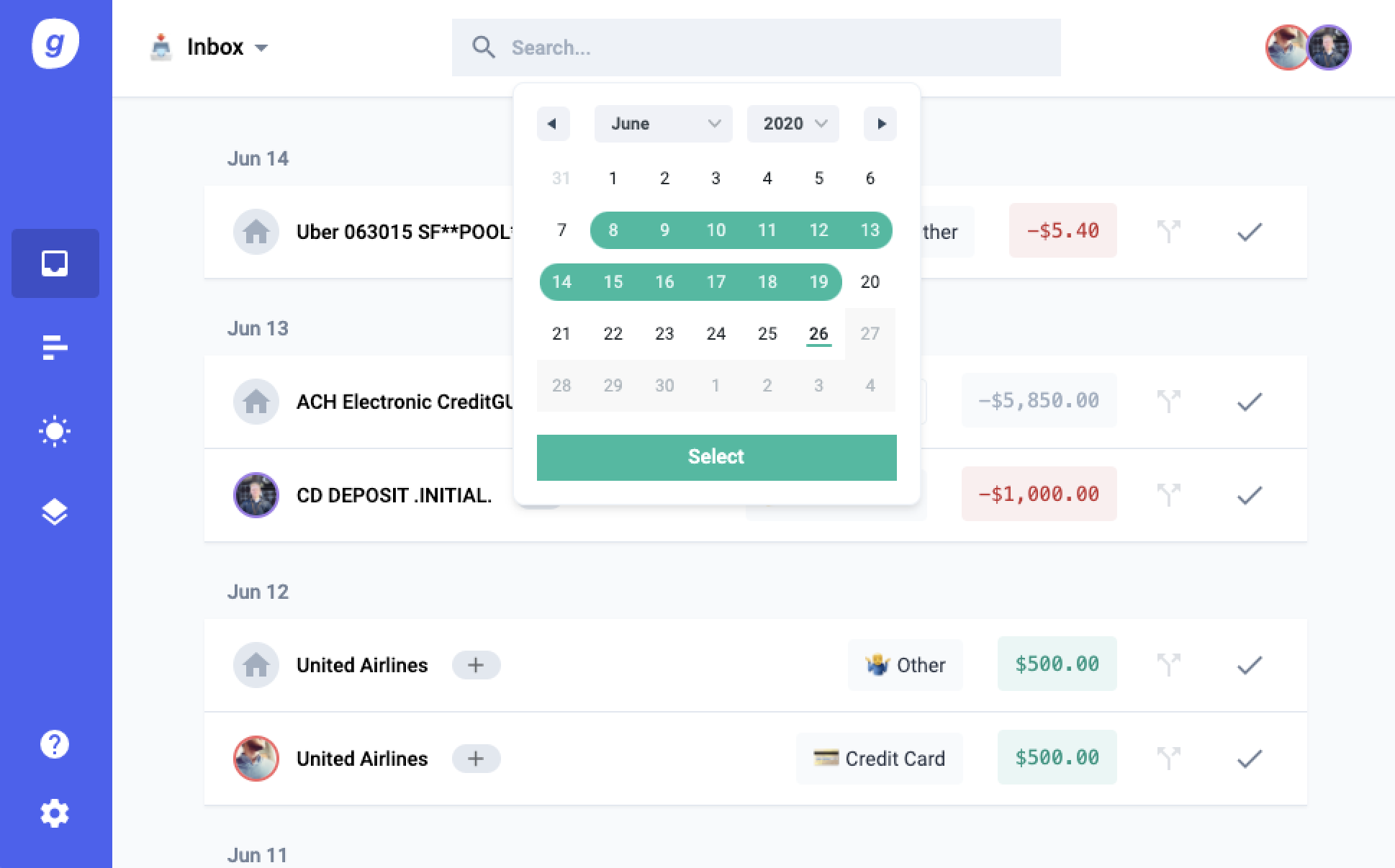Screen dimensions: 1395x868
Task: Open the June month dropdown
Action: (663, 124)
